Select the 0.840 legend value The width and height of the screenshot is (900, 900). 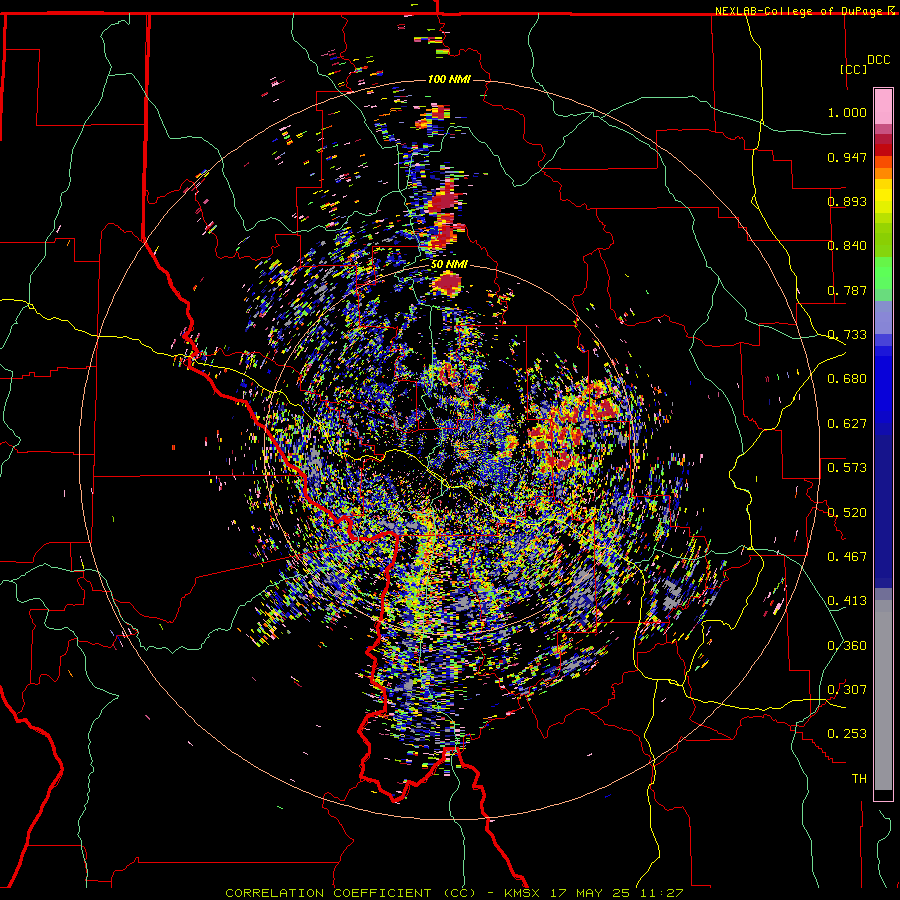pos(847,246)
